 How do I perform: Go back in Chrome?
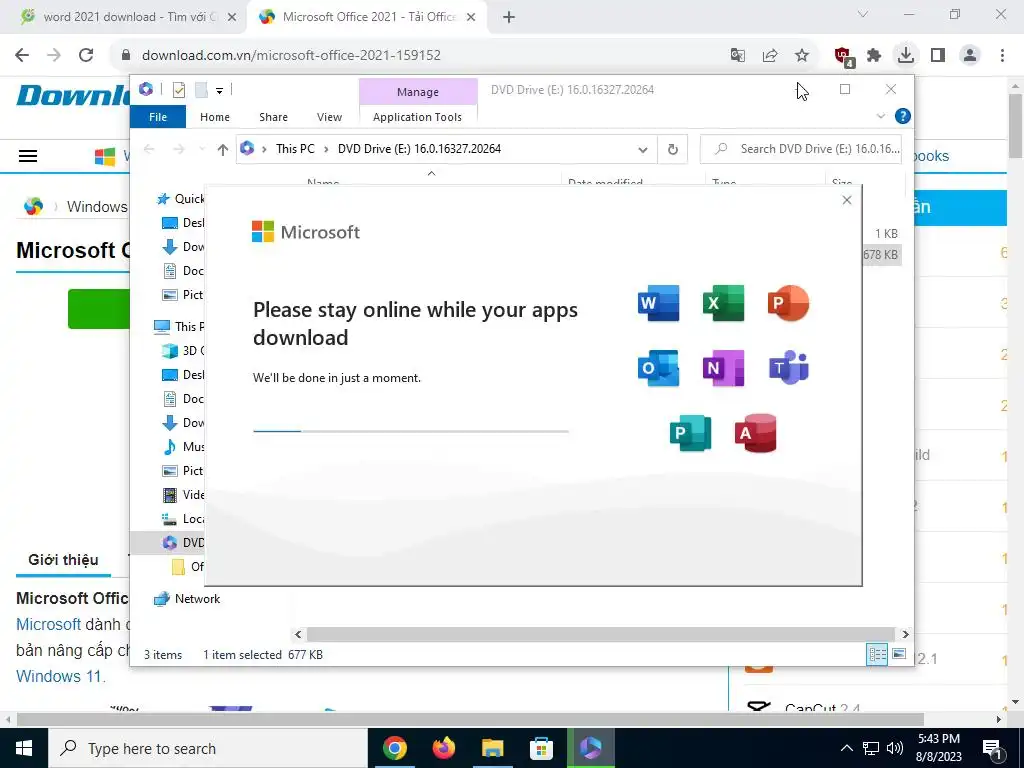click(x=22, y=55)
